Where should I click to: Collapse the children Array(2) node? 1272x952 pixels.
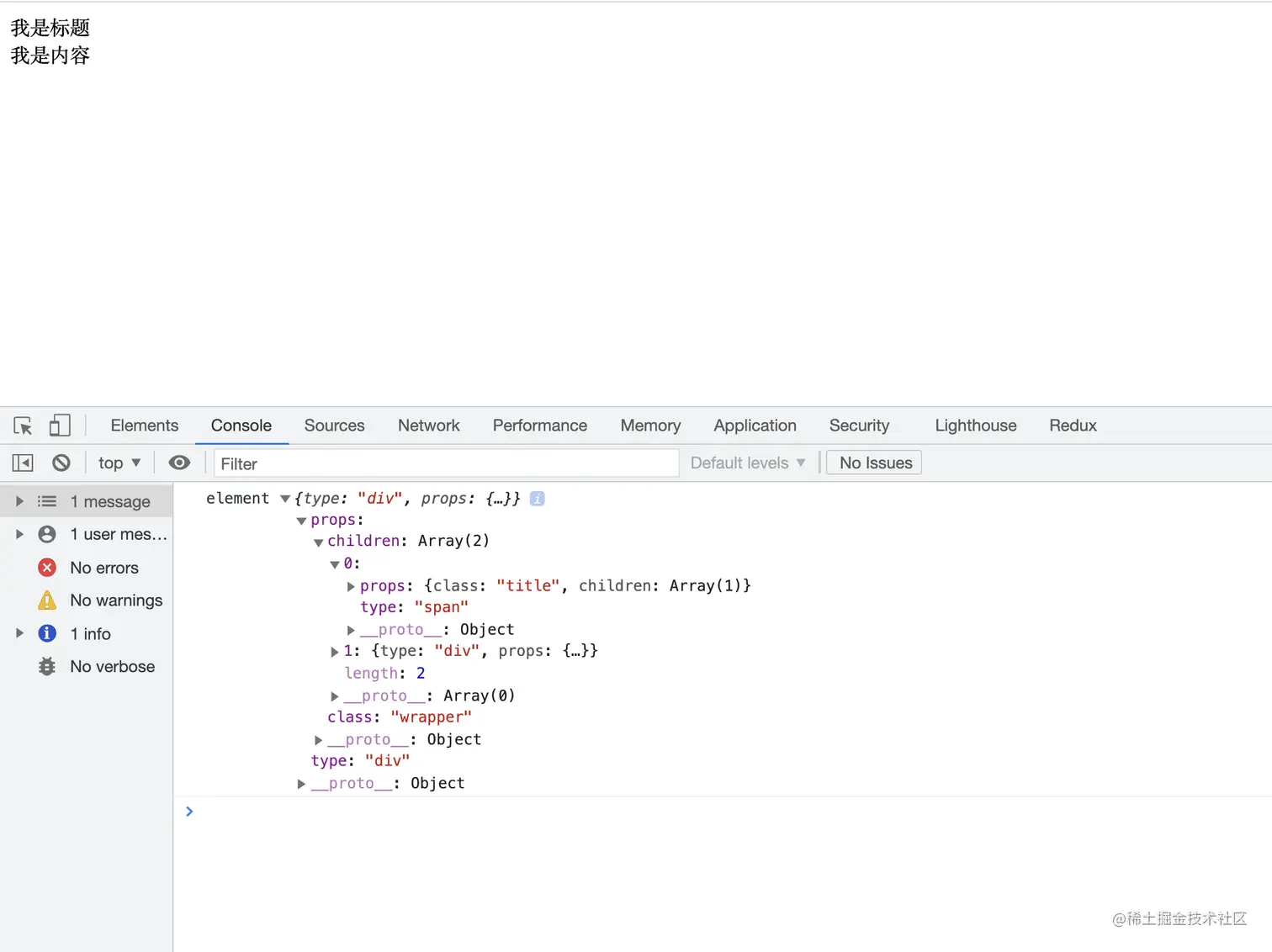318,542
